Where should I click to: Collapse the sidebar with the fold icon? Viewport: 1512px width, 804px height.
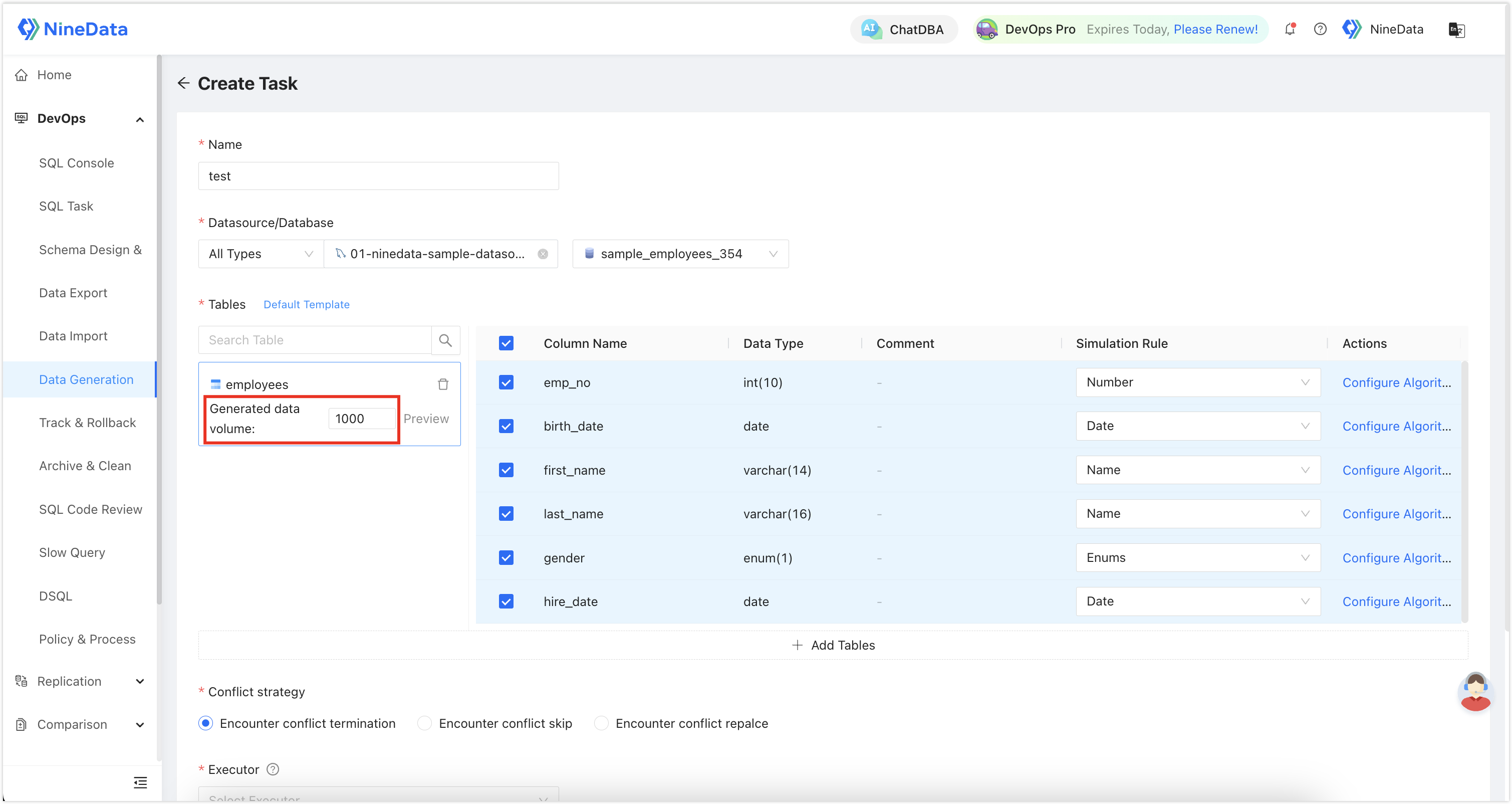coord(140,782)
